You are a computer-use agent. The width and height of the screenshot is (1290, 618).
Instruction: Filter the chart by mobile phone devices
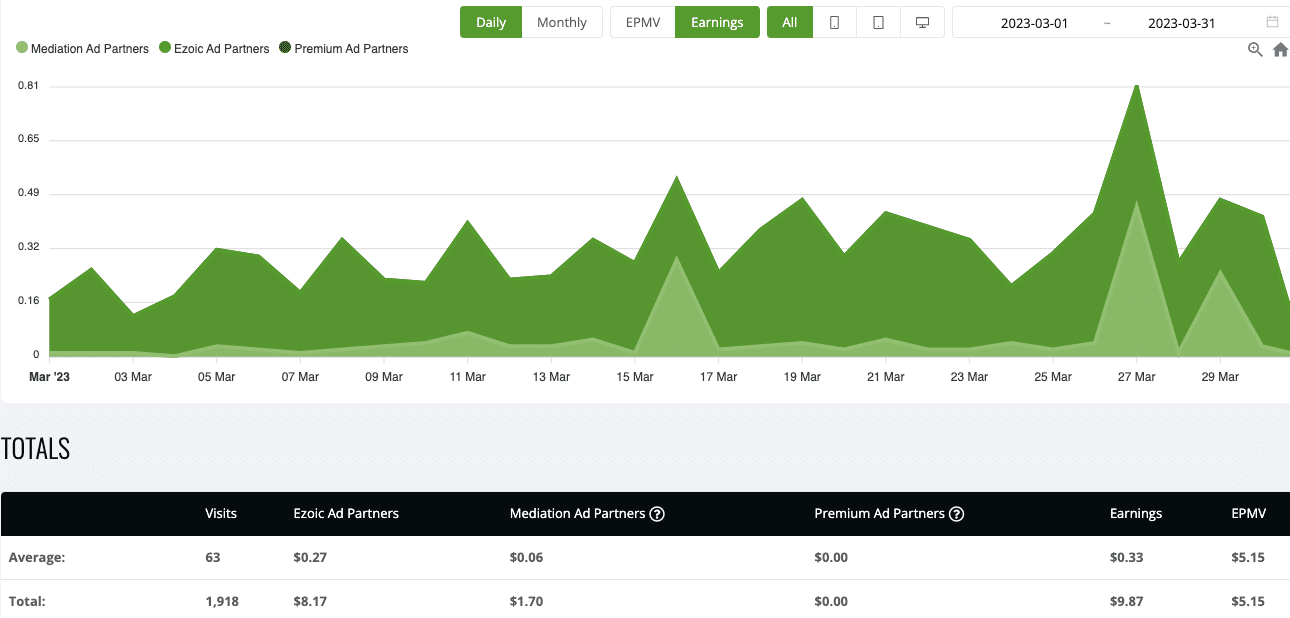[x=834, y=22]
